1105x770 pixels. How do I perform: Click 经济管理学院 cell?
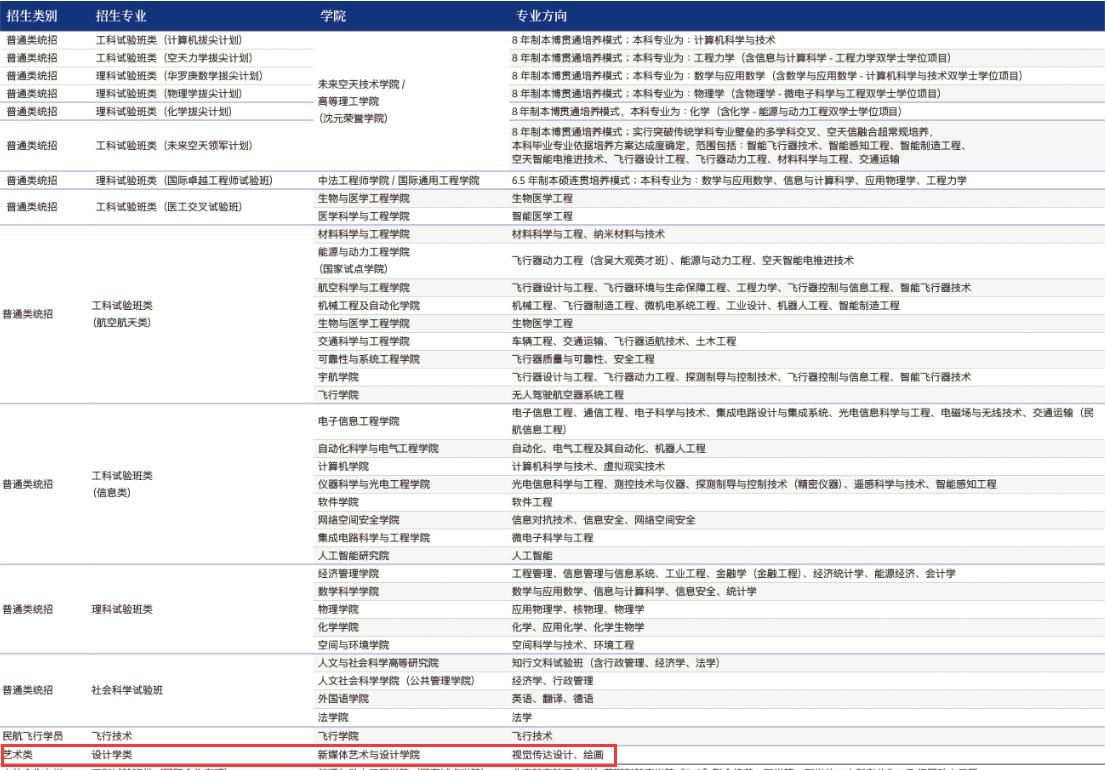pos(348,573)
